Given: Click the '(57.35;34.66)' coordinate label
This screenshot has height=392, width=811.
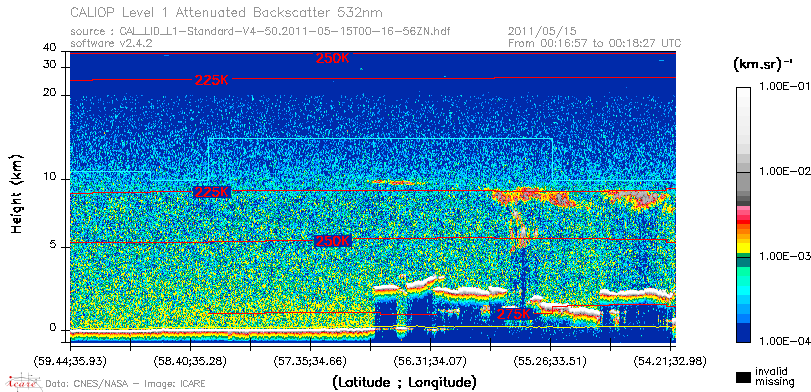Looking at the screenshot, I should point(310,360).
